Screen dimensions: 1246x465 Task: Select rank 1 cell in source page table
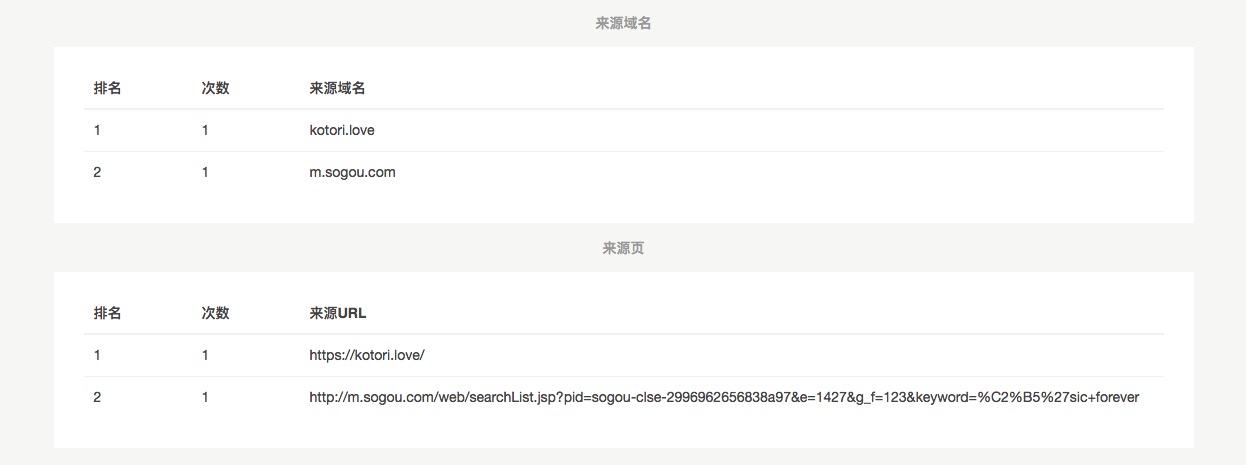[97, 355]
